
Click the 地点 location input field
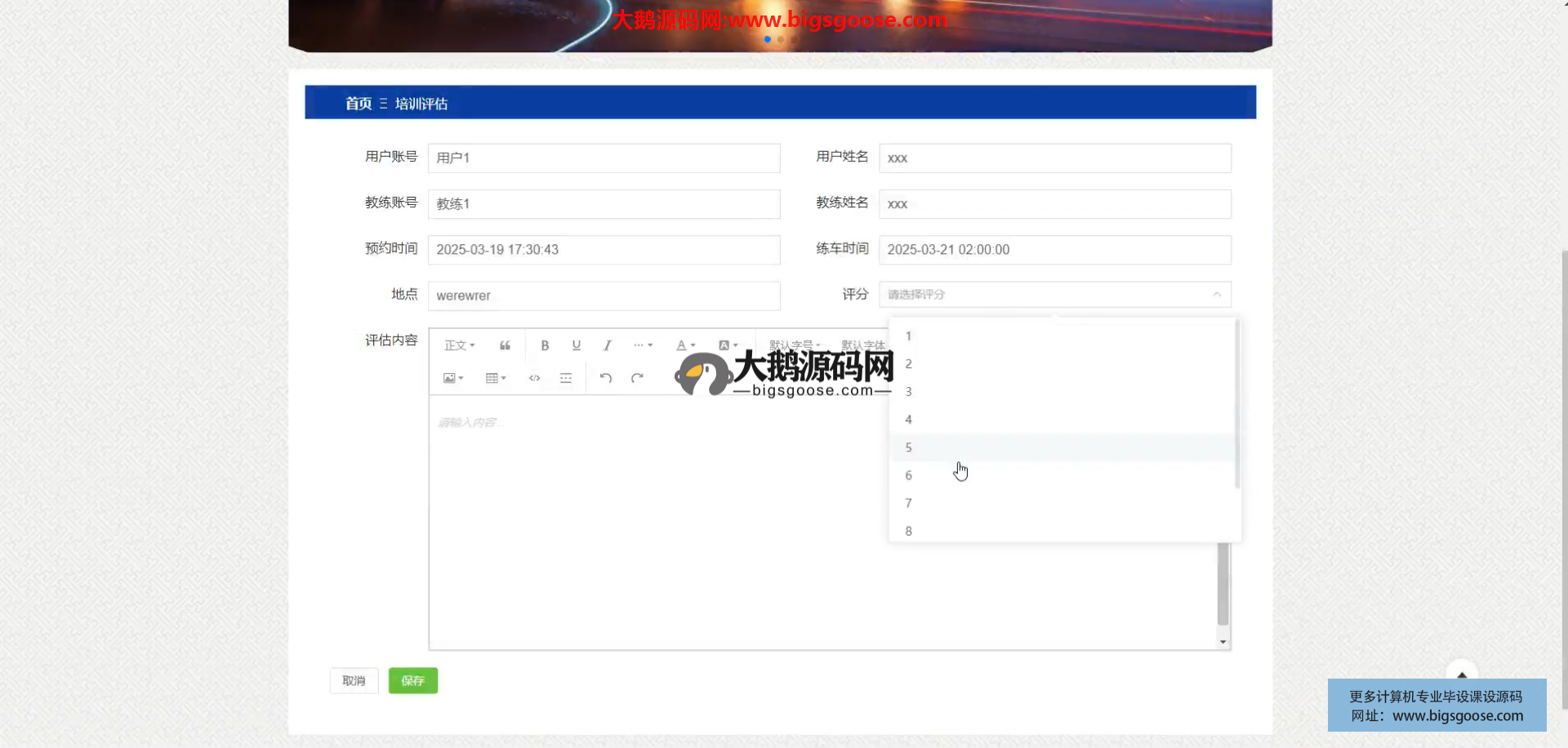tap(604, 296)
